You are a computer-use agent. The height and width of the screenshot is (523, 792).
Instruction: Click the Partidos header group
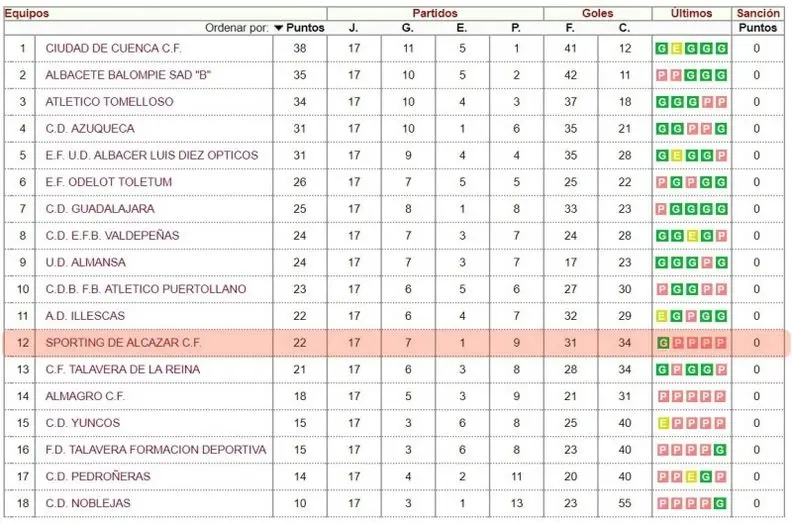coord(435,13)
